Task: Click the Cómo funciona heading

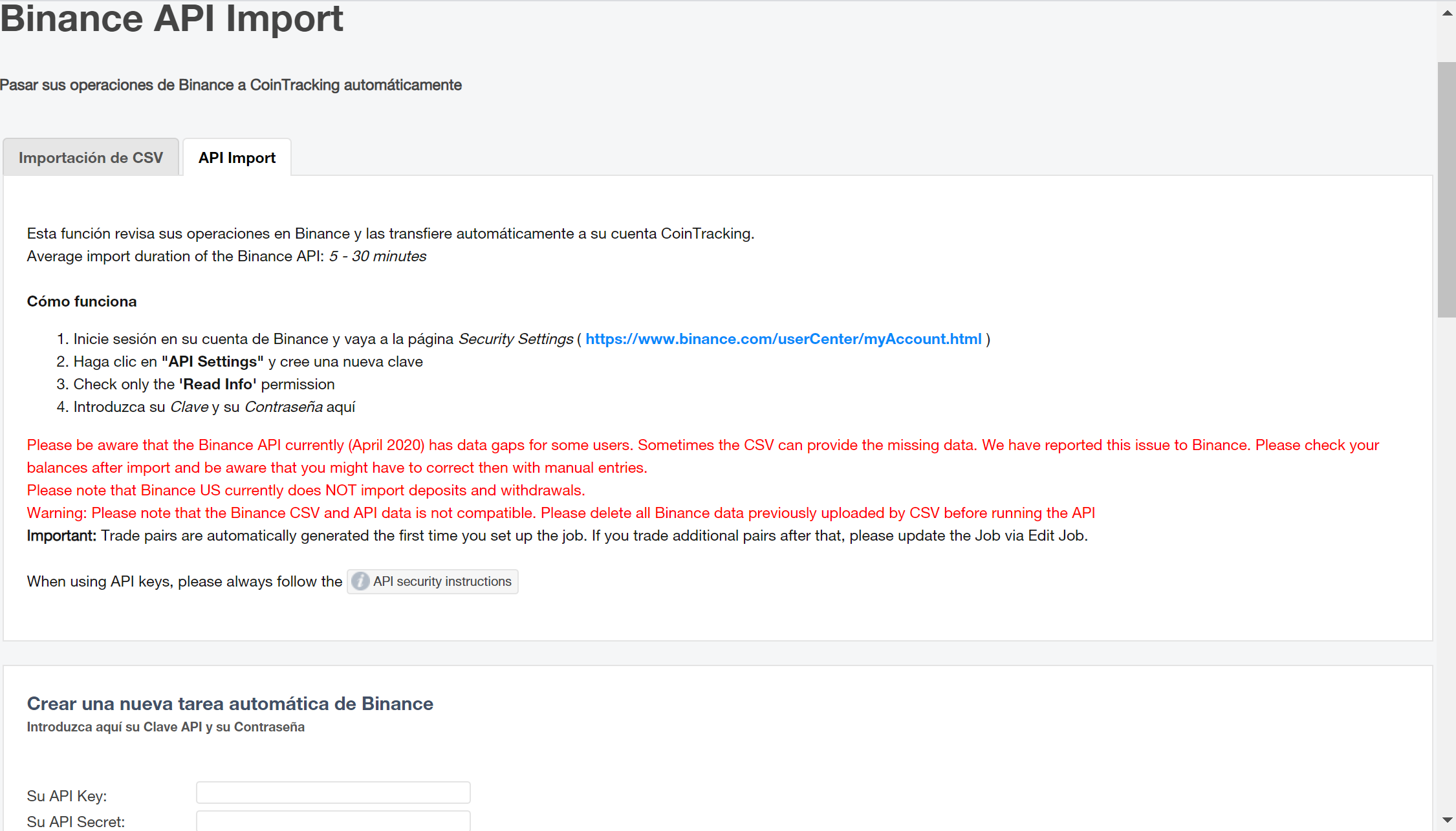Action: tap(81, 301)
